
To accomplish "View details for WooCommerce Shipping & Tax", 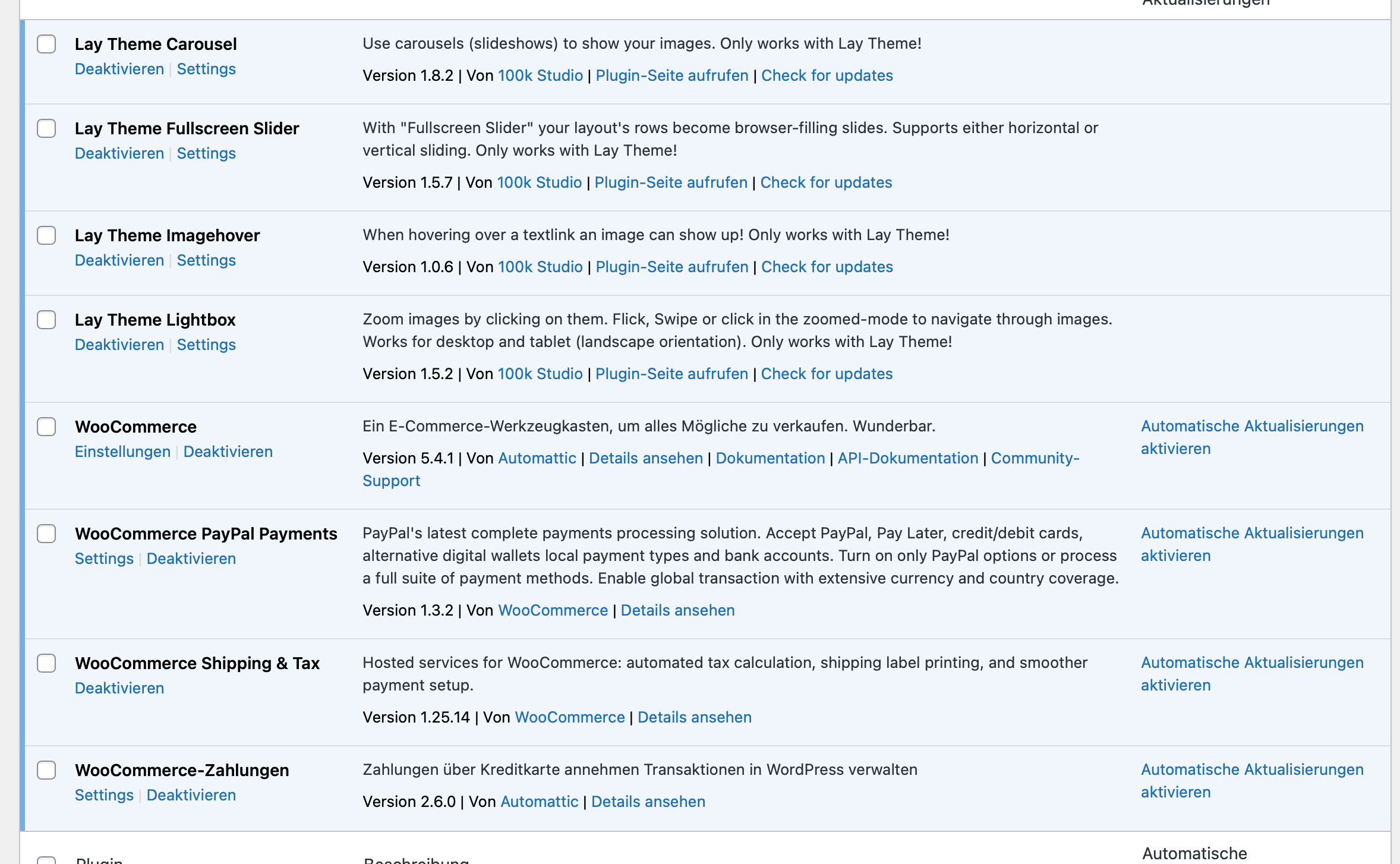I will (x=694, y=717).
